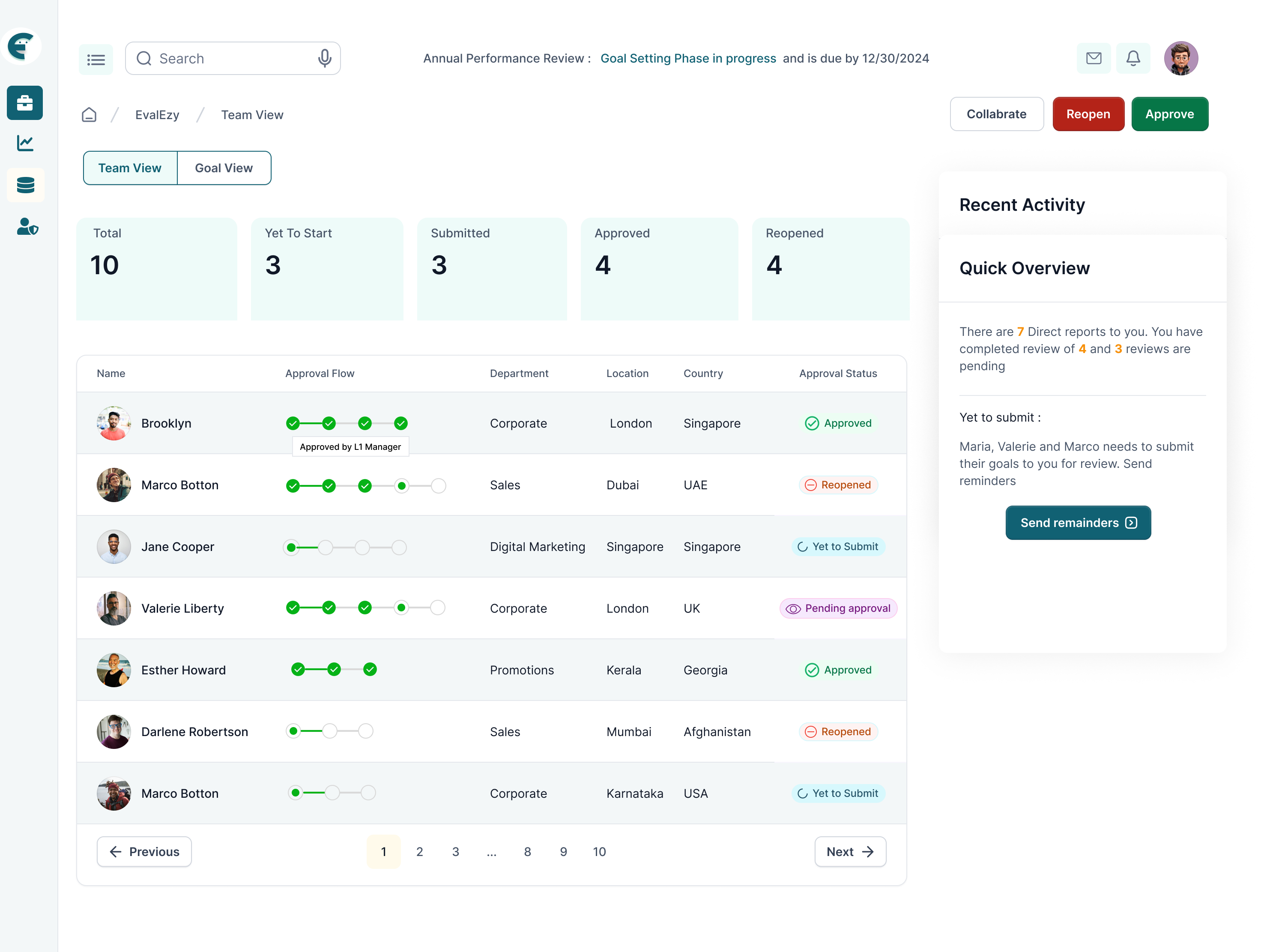The height and width of the screenshot is (952, 1261).
Task: Select page 8 in pagination
Action: pyautogui.click(x=527, y=852)
